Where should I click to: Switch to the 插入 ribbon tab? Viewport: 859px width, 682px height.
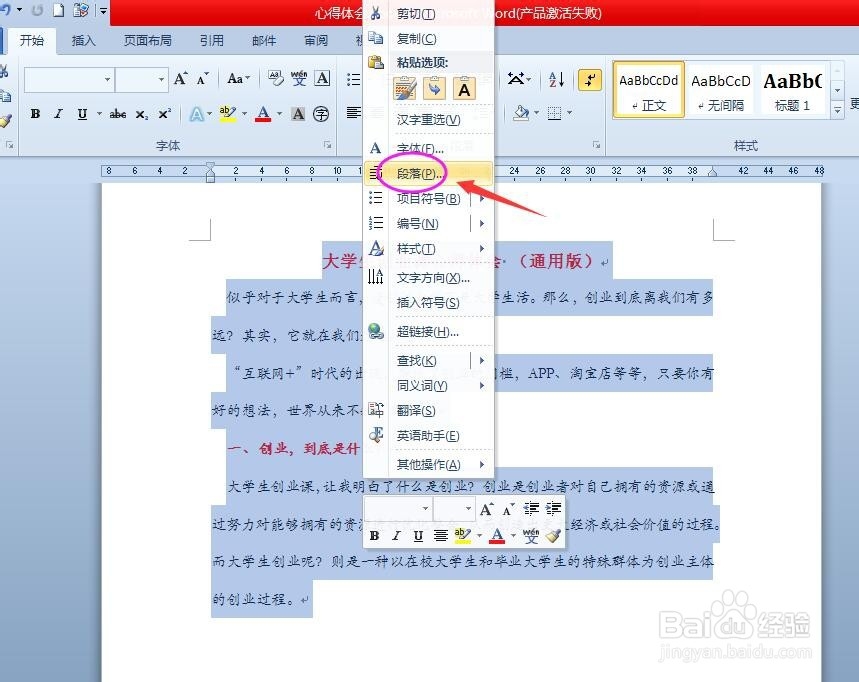pos(83,41)
